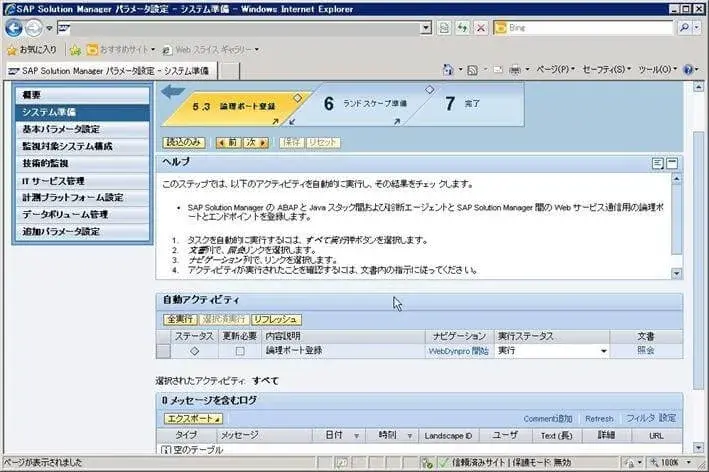Click the compatibility view icon

coord(444,28)
